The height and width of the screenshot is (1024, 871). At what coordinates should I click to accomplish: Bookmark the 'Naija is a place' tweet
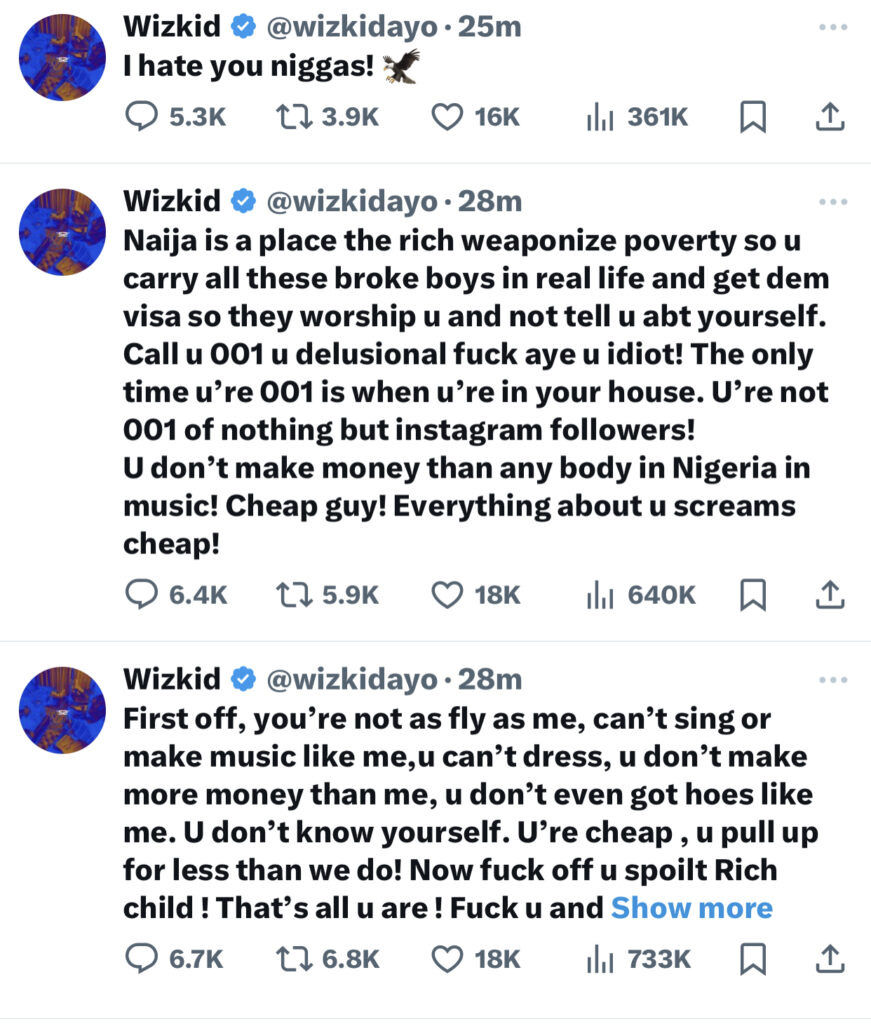[752, 596]
